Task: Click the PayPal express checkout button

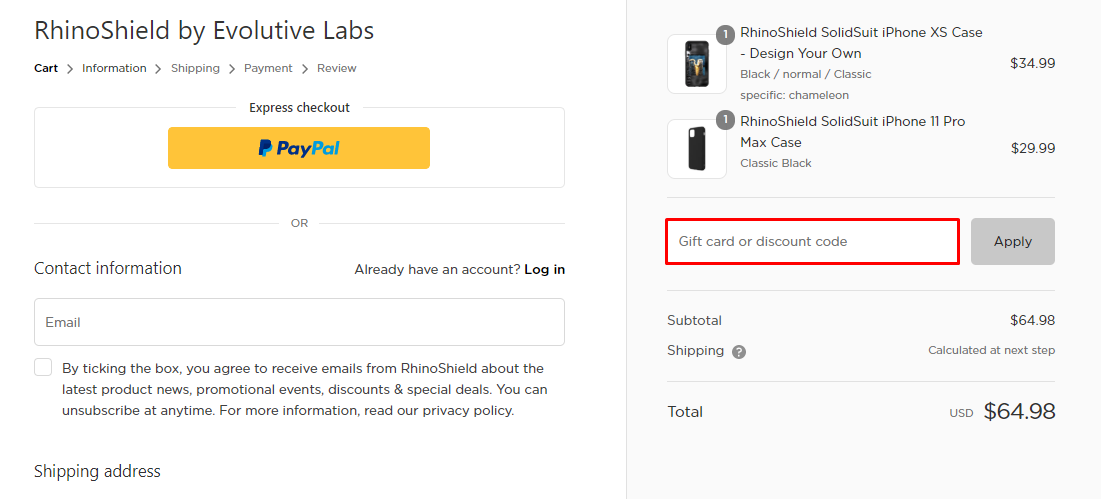Action: (298, 148)
